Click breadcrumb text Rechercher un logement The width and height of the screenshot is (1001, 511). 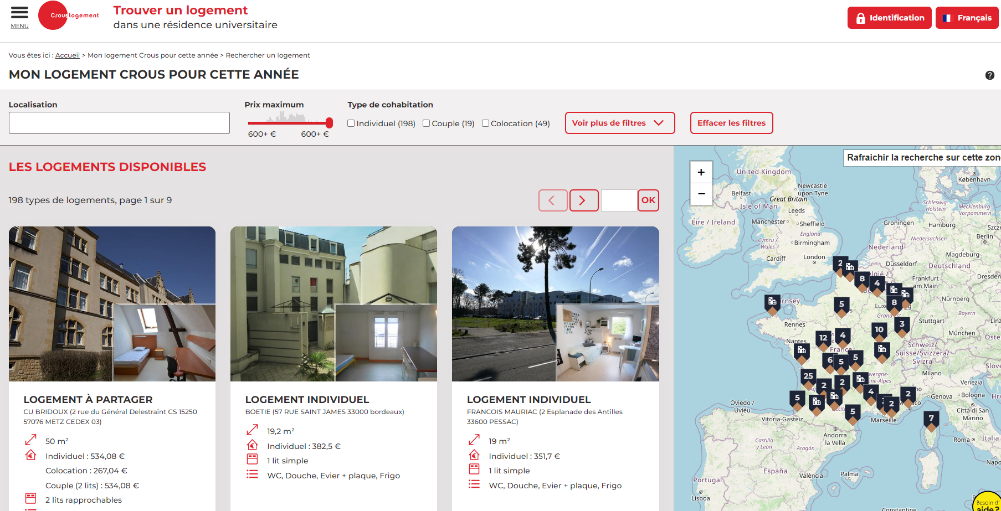pos(267,56)
